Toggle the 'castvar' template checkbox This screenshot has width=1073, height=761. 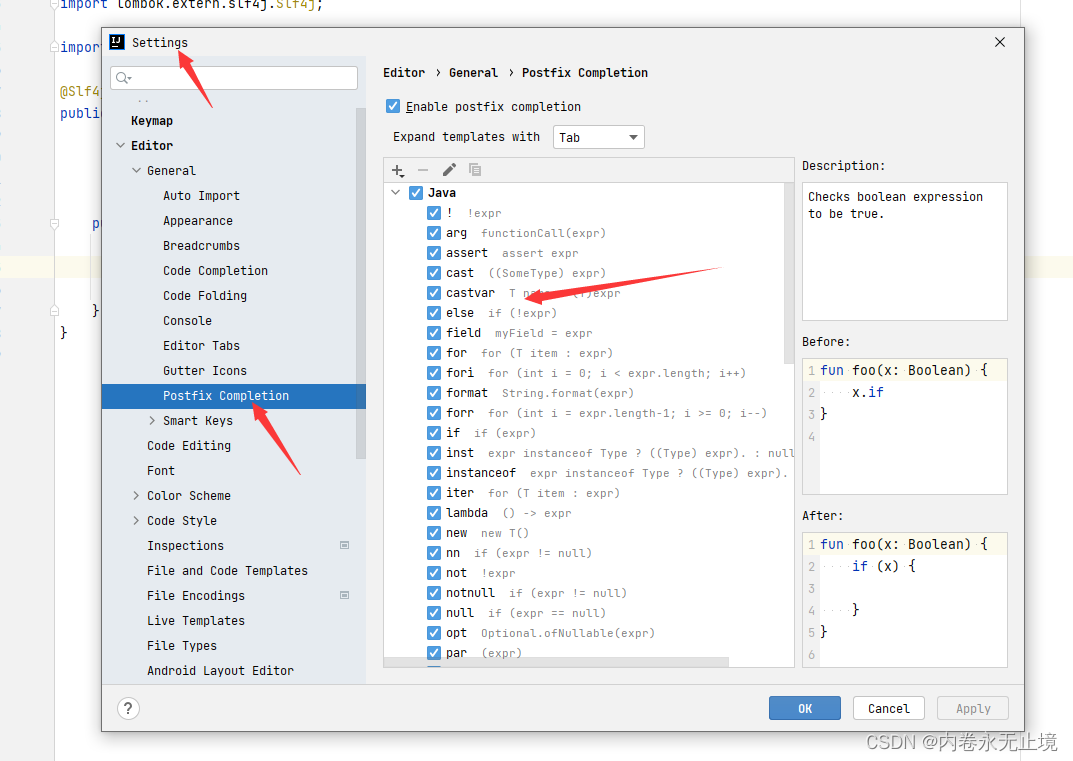pos(434,293)
